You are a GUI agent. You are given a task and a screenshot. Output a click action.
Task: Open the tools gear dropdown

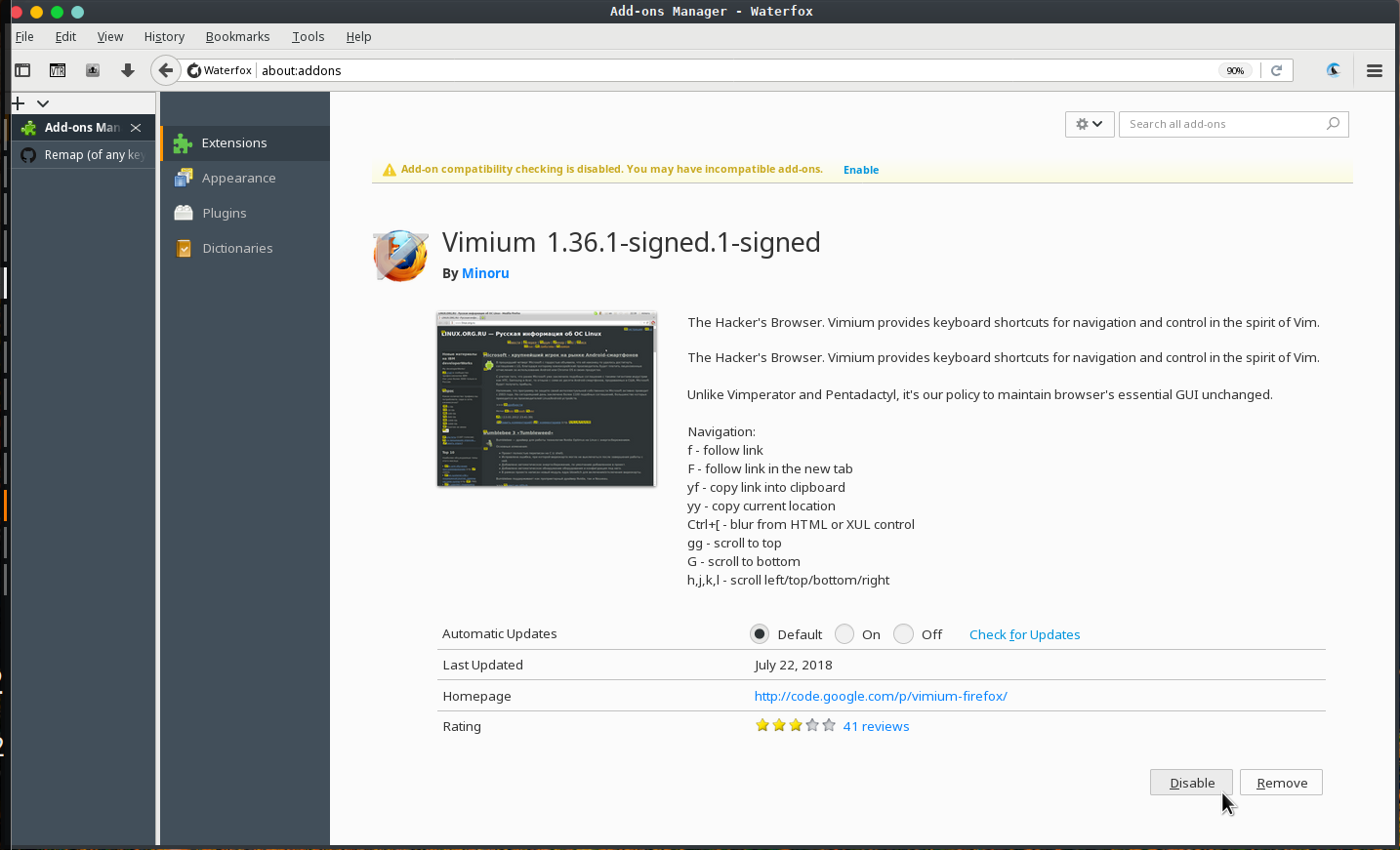point(1090,124)
